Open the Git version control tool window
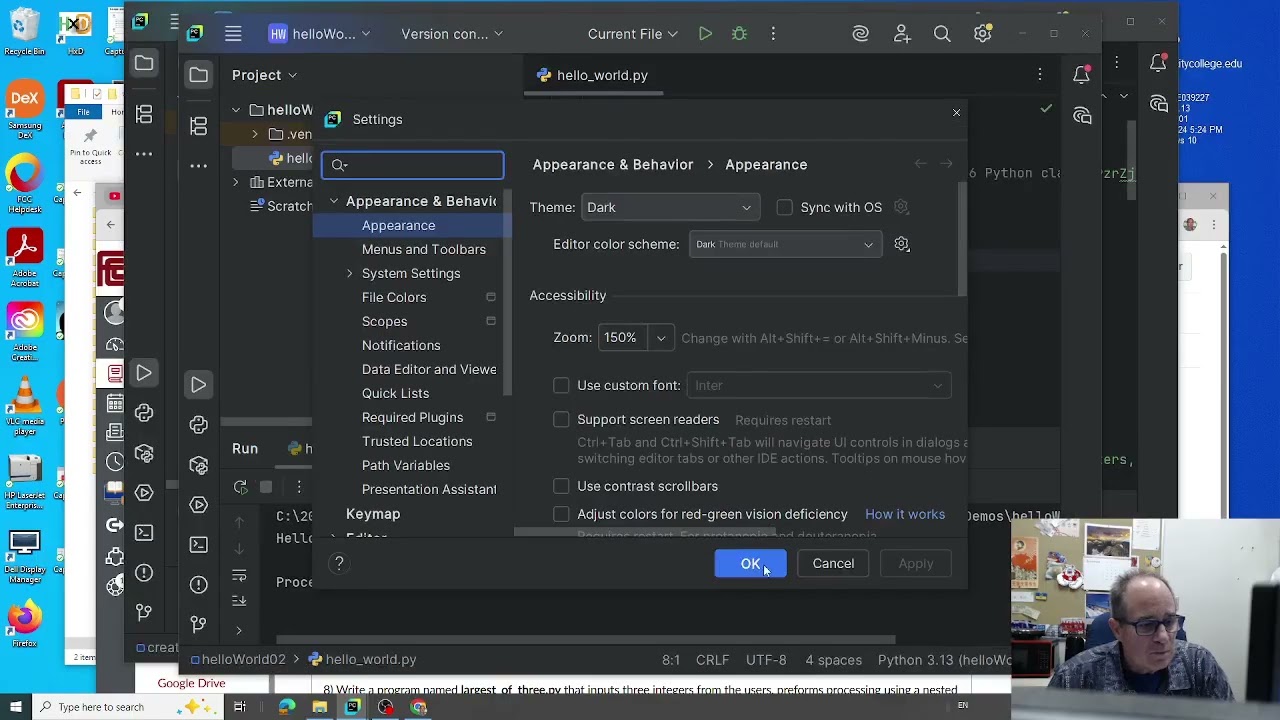1280x720 pixels. (198, 625)
